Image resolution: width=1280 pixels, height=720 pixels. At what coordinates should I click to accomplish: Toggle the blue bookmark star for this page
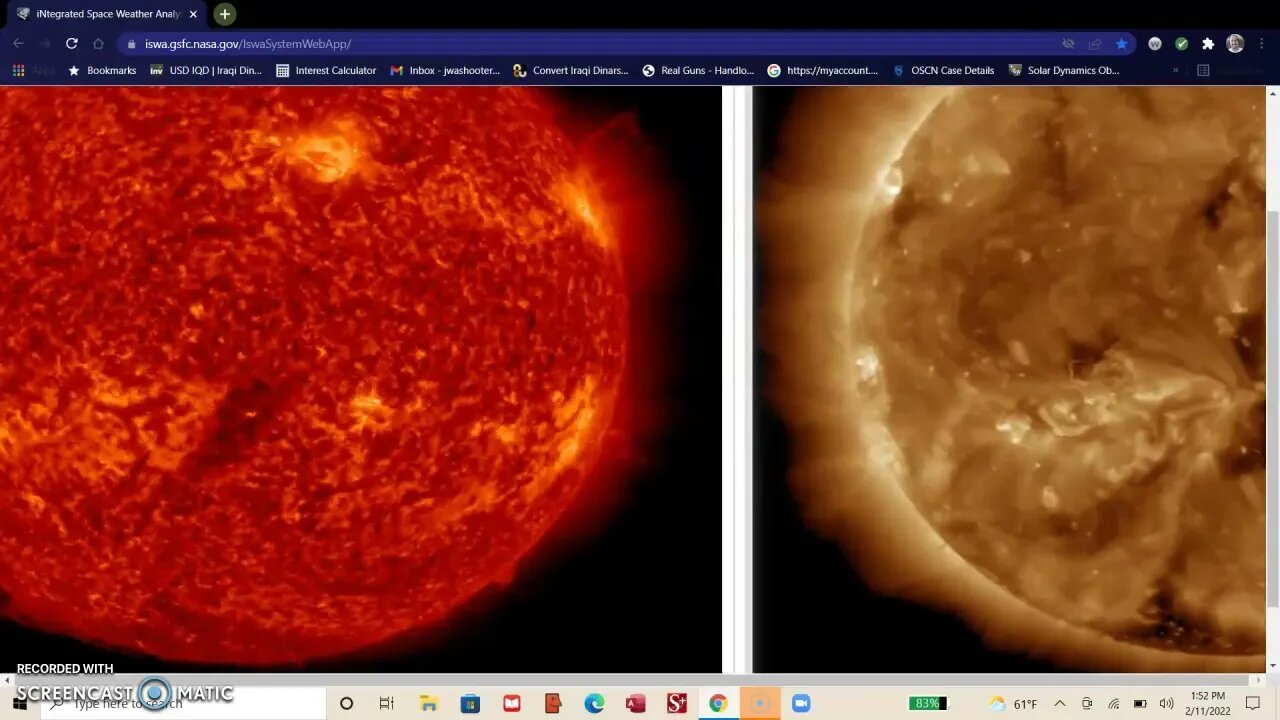point(1121,44)
